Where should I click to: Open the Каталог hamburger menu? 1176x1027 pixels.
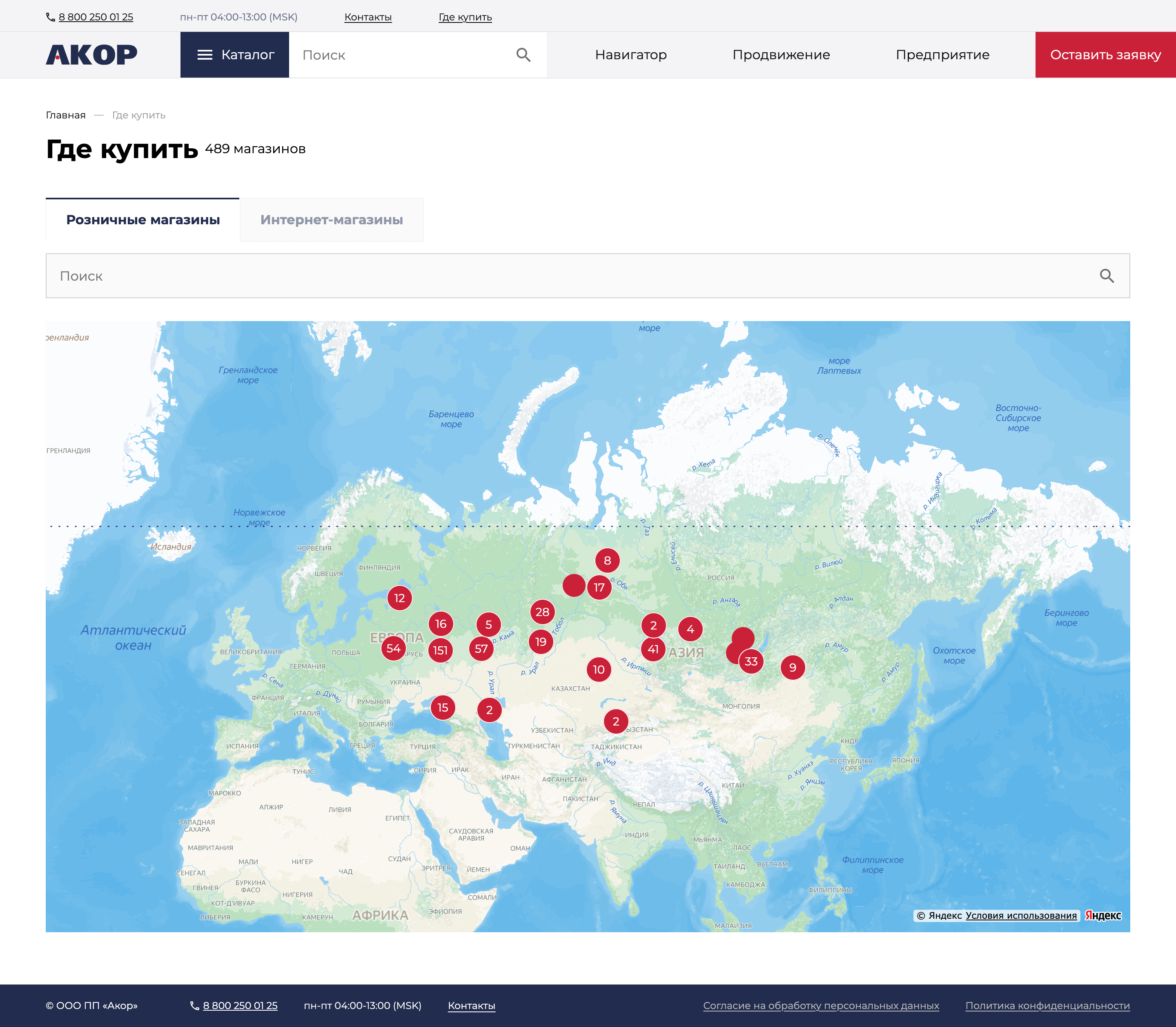click(235, 55)
